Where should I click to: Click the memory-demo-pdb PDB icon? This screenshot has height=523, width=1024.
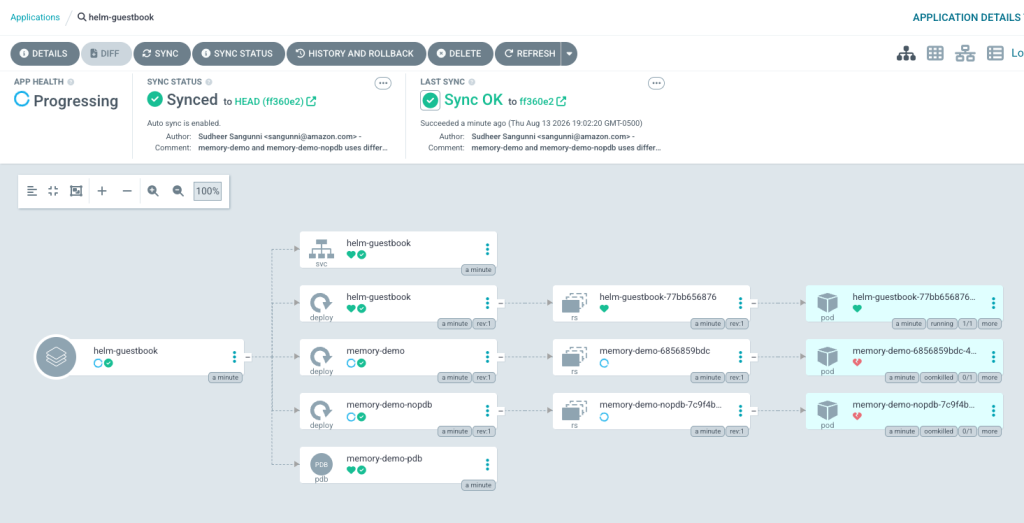pos(321,464)
